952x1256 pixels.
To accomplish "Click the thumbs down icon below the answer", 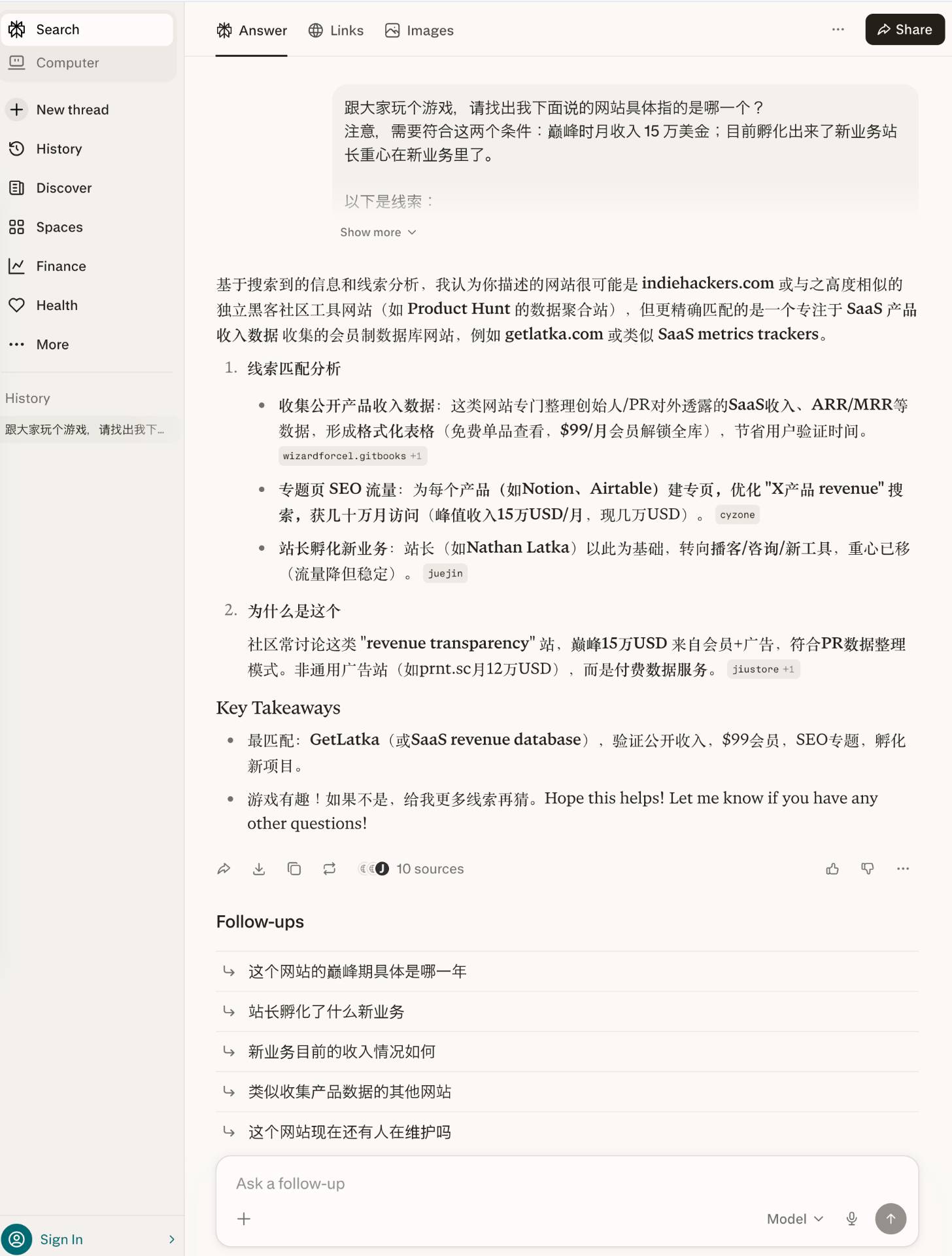I will coord(868,869).
